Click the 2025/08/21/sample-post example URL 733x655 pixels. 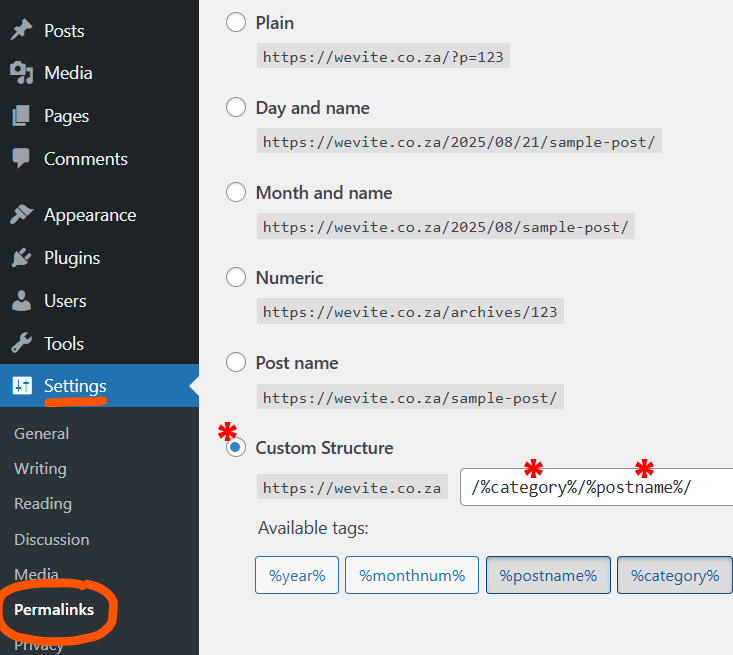tap(459, 141)
